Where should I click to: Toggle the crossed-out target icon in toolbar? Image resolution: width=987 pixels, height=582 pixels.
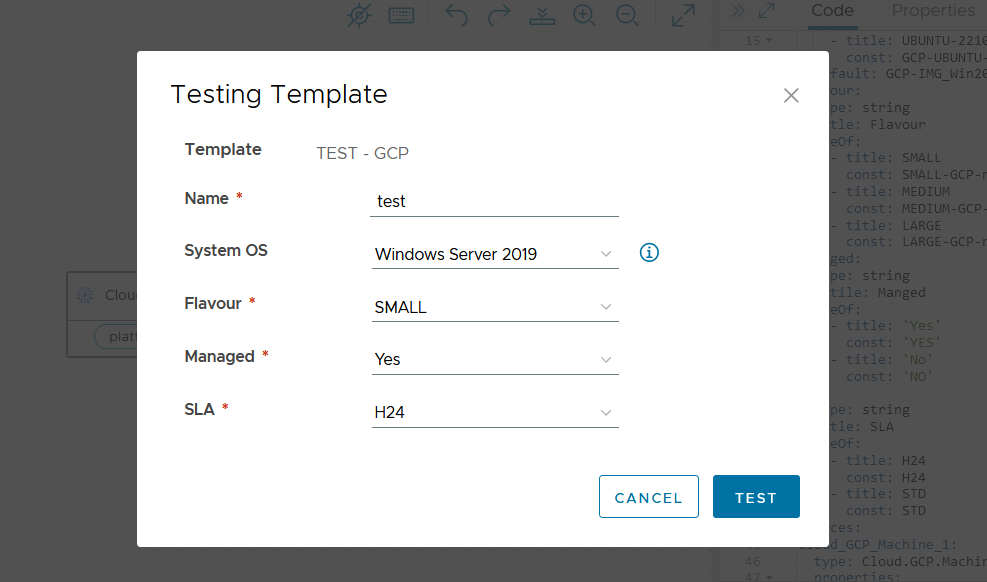point(359,15)
